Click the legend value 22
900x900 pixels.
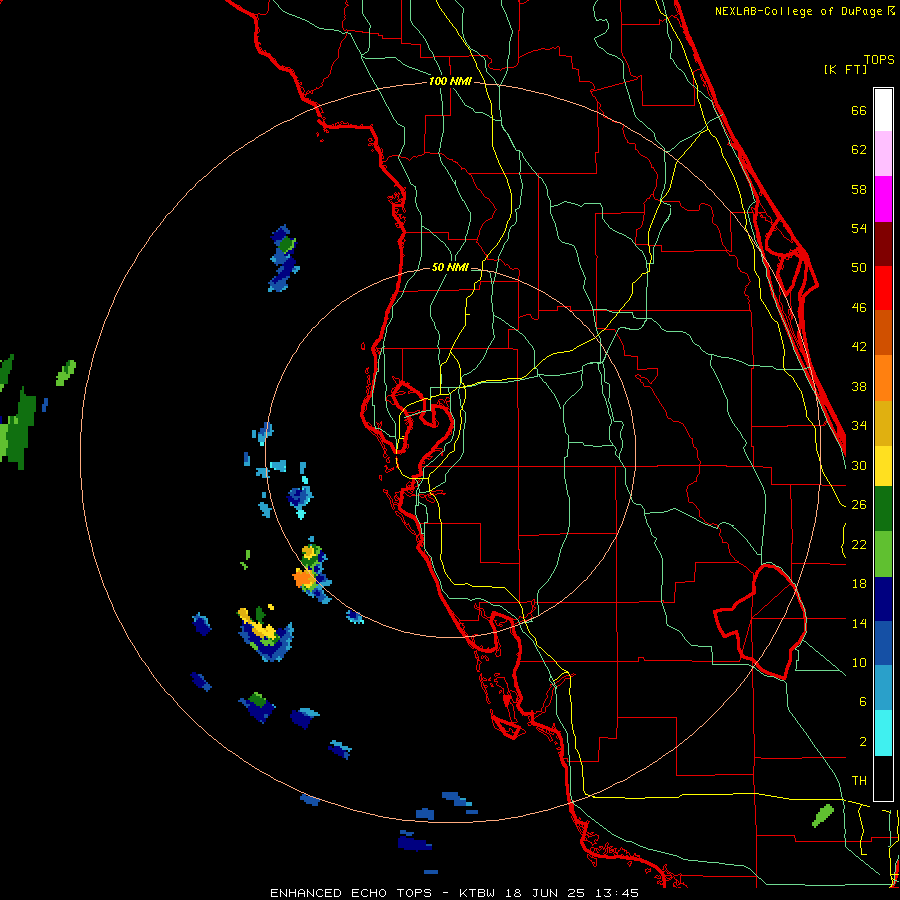(859, 544)
